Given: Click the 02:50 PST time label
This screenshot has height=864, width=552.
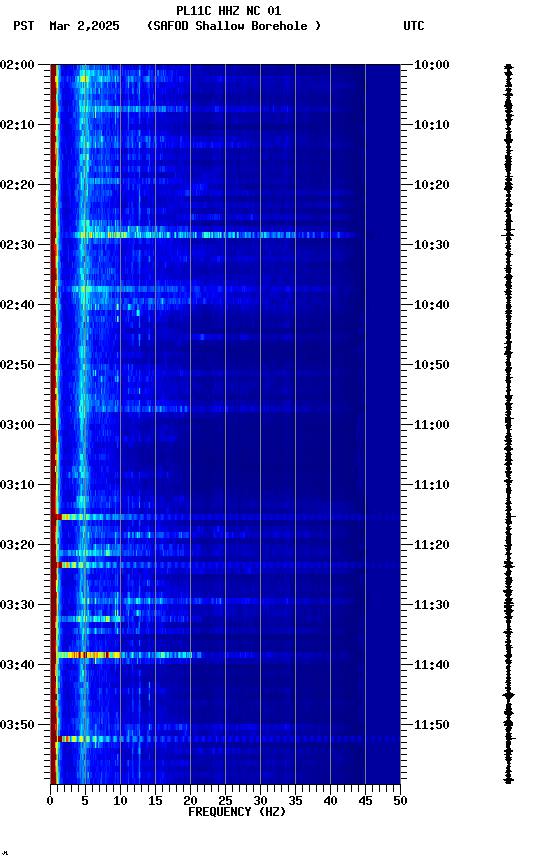Looking at the screenshot, I should point(17,365).
